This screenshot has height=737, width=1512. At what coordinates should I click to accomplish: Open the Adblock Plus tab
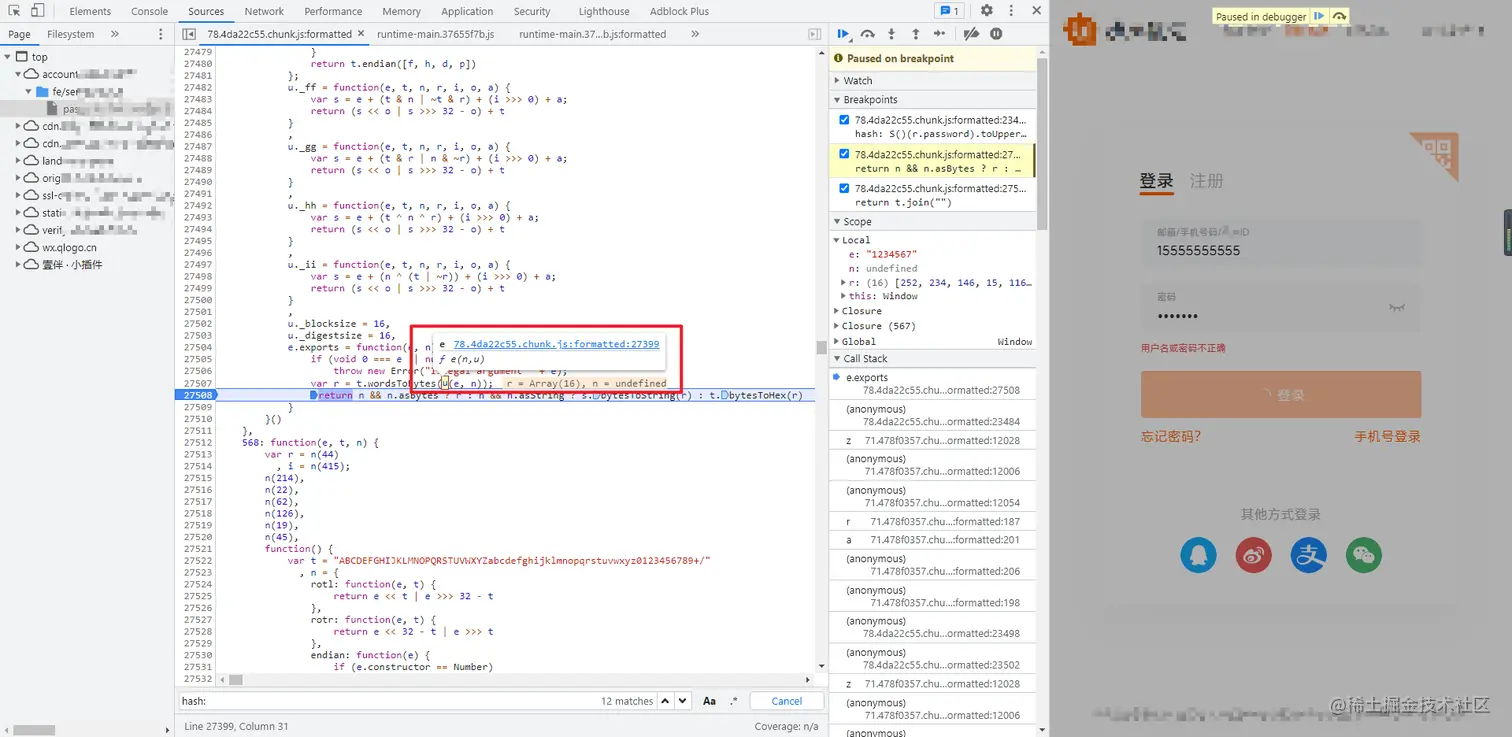click(x=679, y=11)
